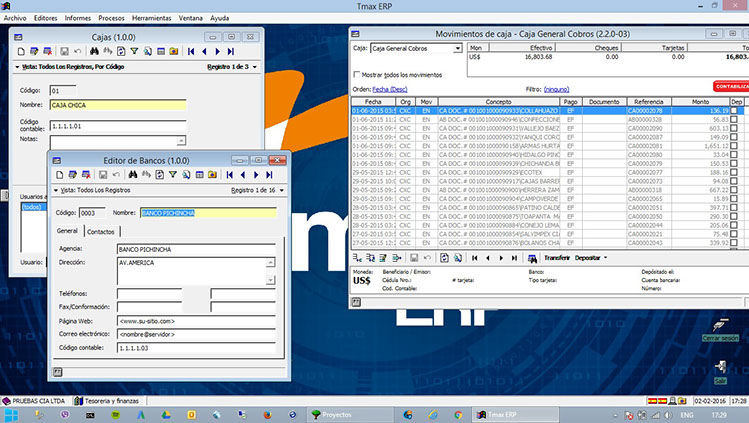Viewport: 749px width, 423px height.
Task: Click the Fecha (Desc) order link
Action: click(x=392, y=89)
